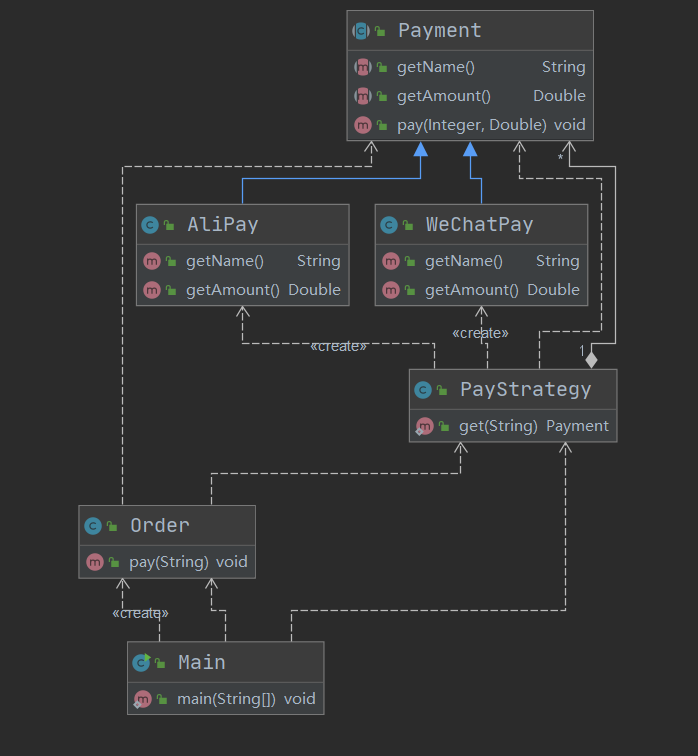This screenshot has height=756, width=698.
Task: Click the method icon of Order pay(String)
Action: (95, 562)
